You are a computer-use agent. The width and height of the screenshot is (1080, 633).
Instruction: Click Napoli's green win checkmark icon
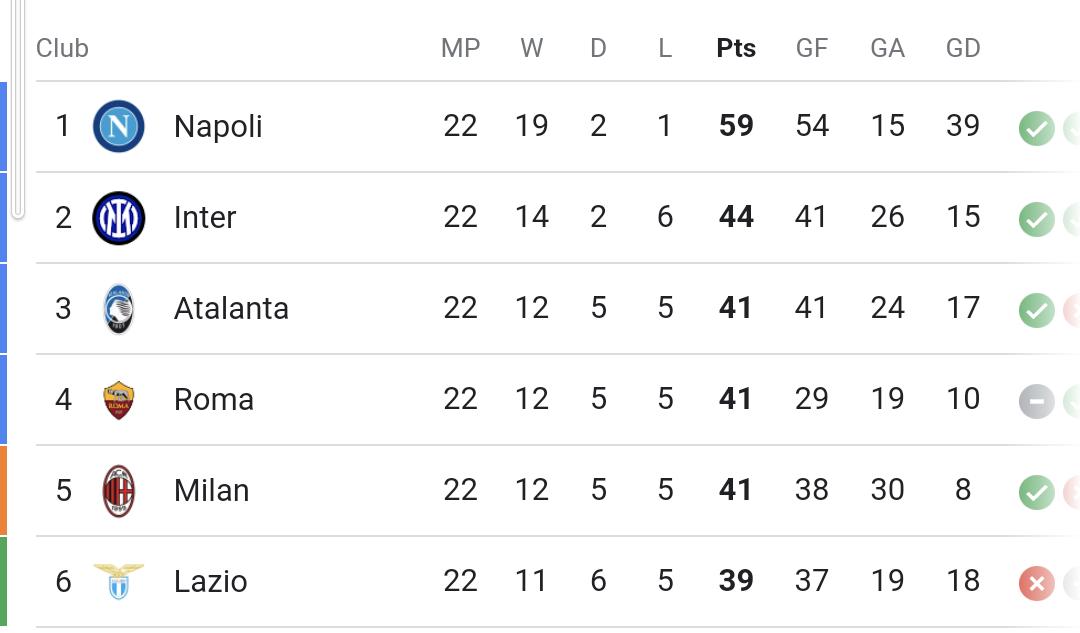(1036, 129)
